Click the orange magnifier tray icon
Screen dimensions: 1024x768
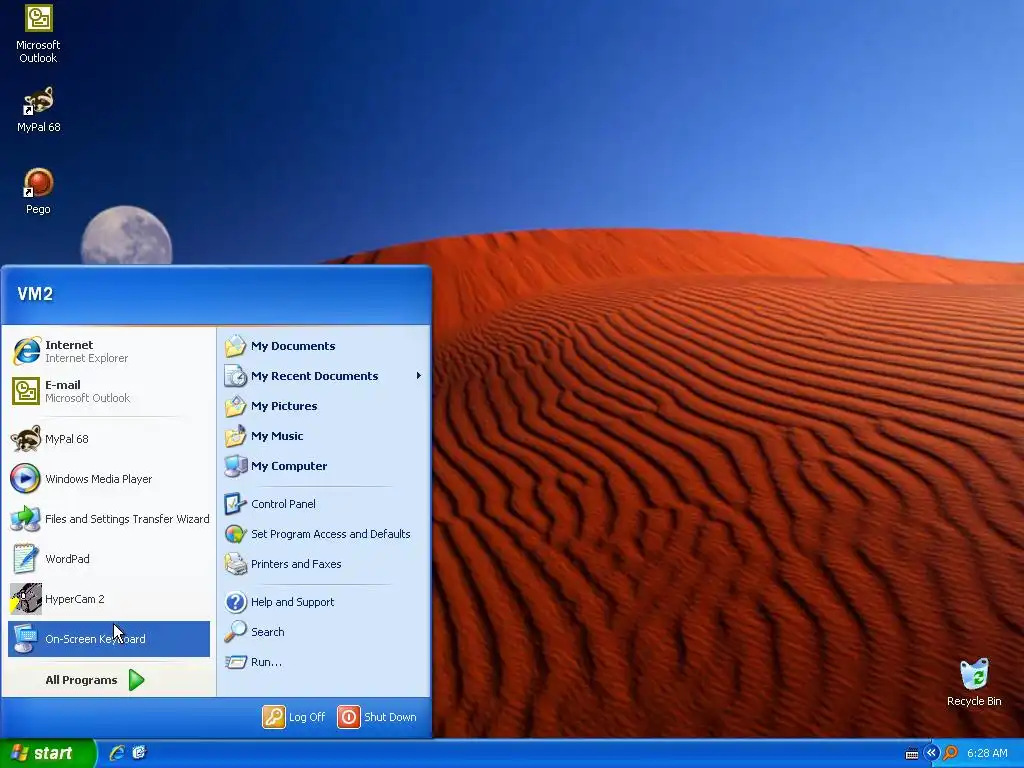tap(950, 753)
